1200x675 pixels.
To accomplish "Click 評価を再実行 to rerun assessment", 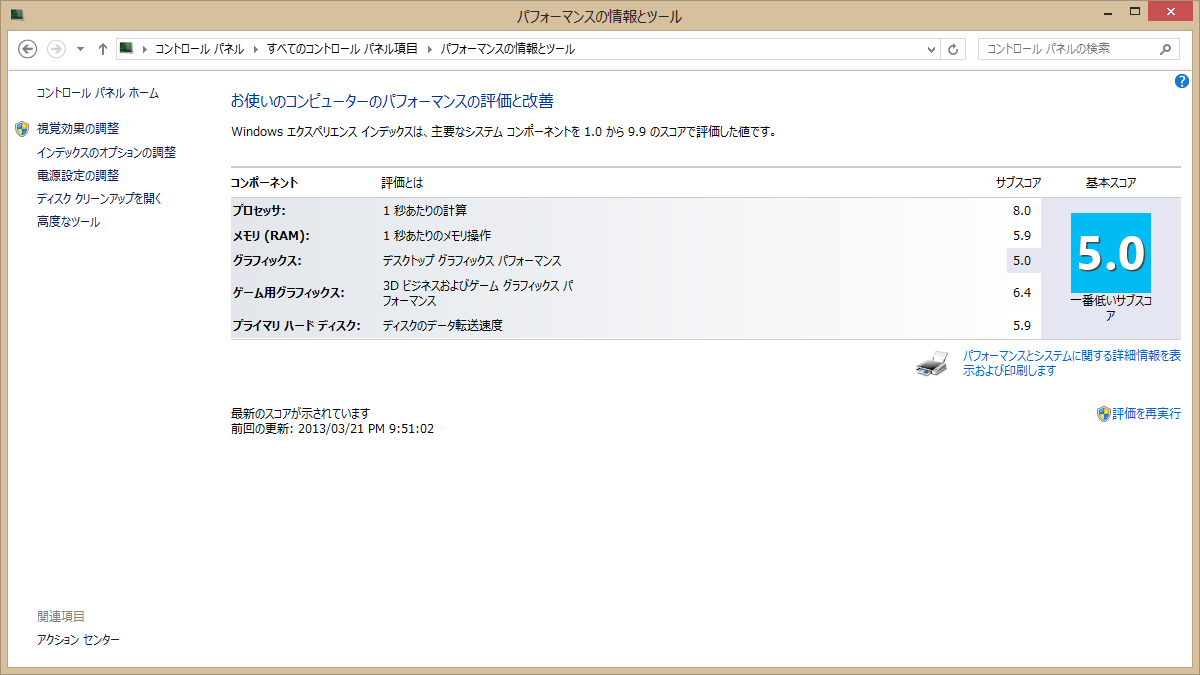I will [x=1147, y=413].
